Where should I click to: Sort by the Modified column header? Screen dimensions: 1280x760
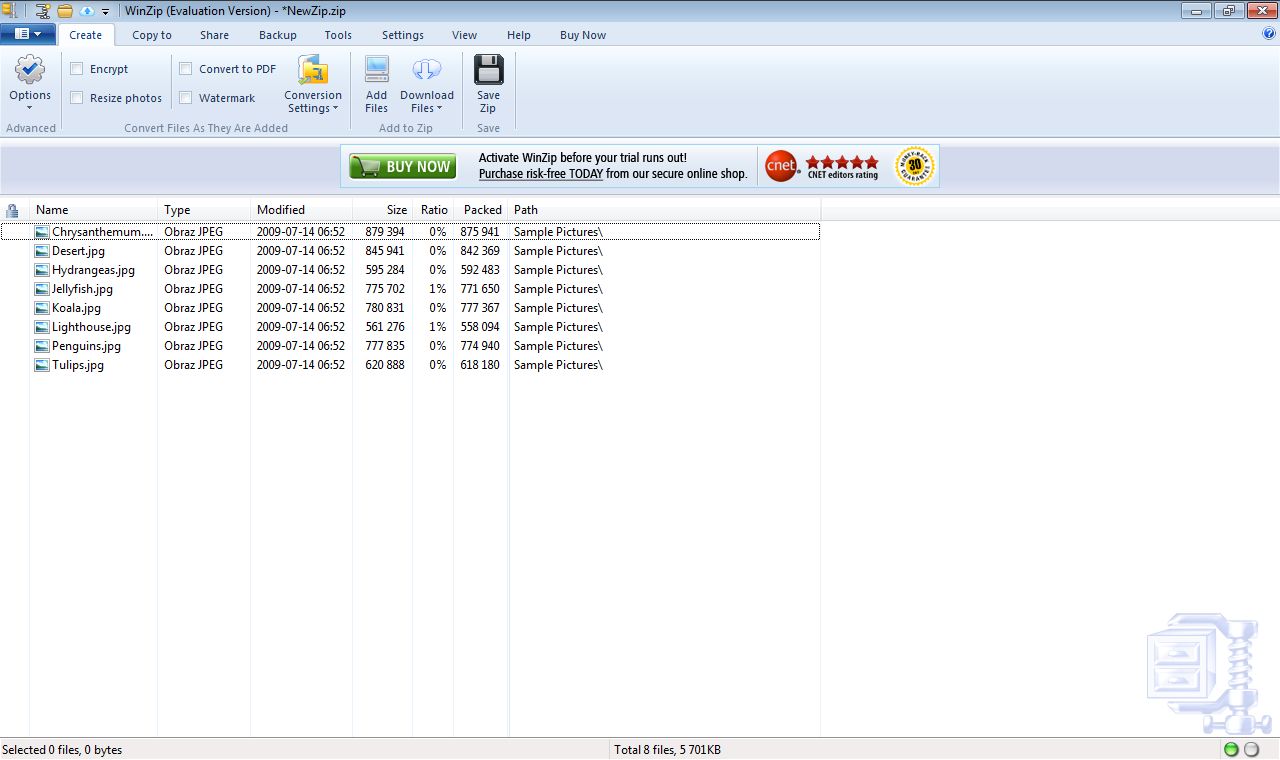tap(301, 210)
